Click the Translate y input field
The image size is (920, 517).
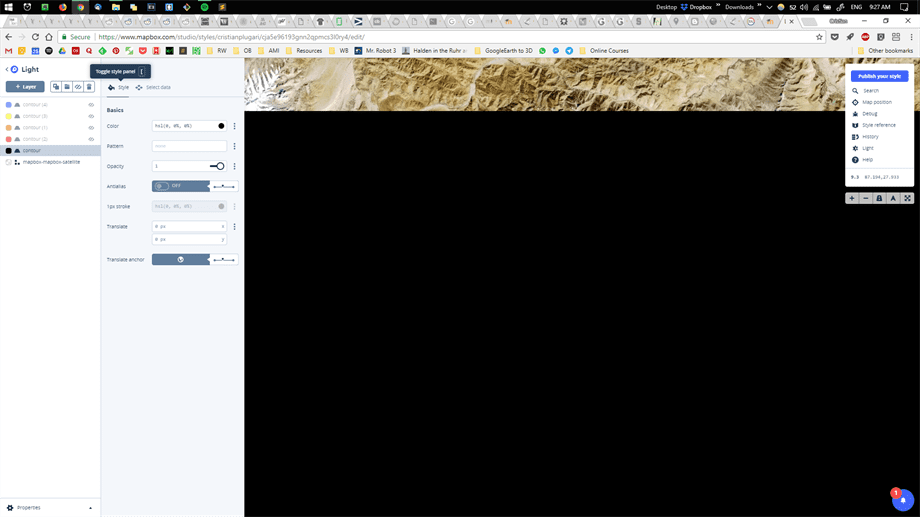189,239
